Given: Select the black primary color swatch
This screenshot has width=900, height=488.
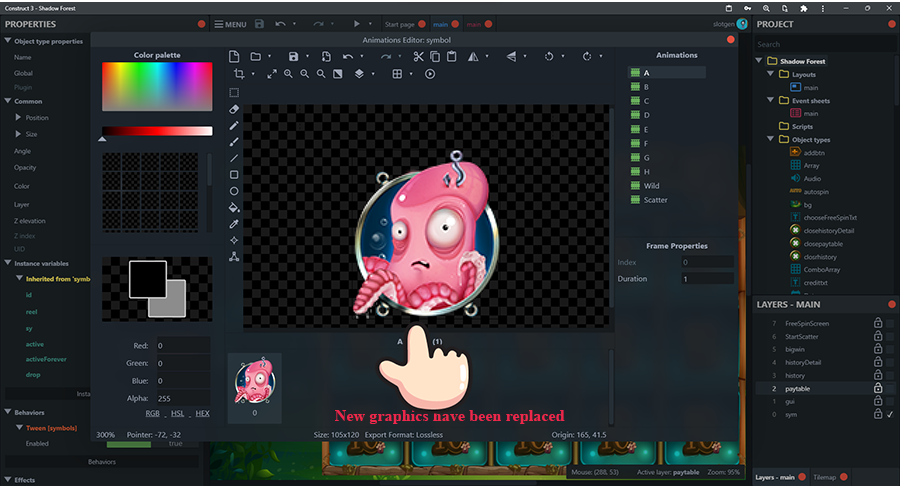Looking at the screenshot, I should click(x=148, y=280).
